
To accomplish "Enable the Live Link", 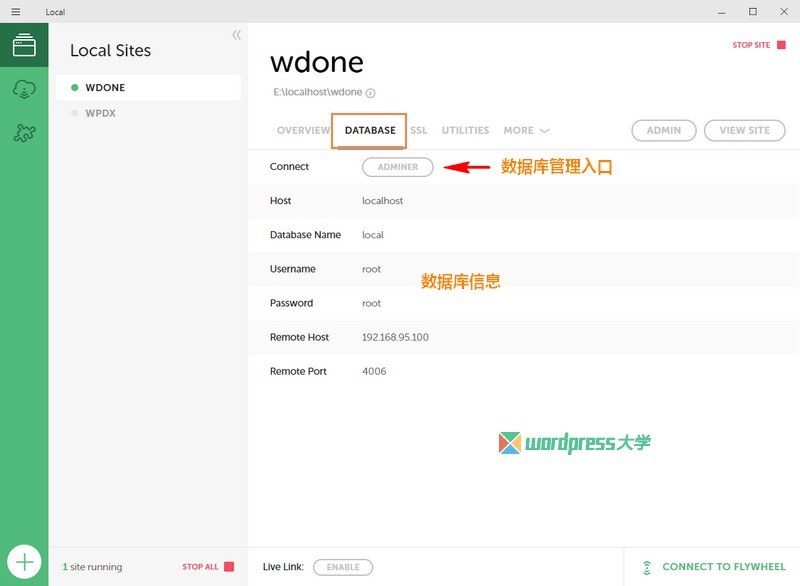I will click(343, 567).
